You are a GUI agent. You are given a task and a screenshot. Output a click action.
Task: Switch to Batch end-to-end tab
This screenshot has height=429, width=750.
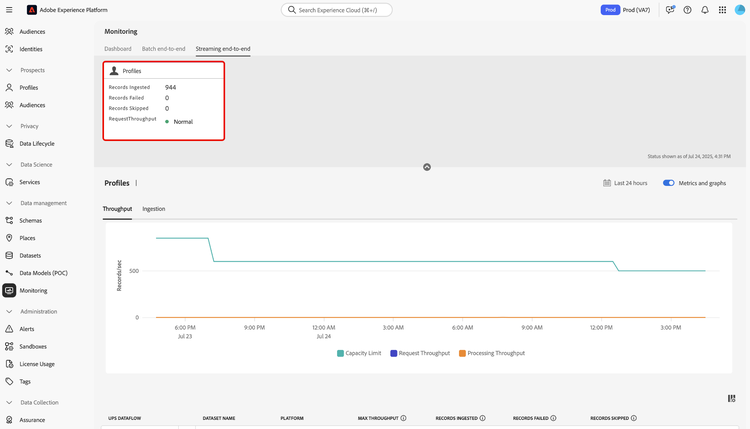tap(163, 49)
